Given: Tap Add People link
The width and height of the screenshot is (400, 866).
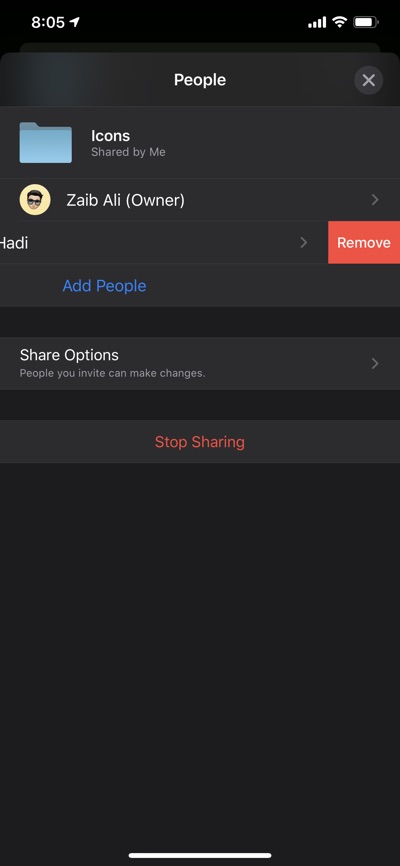Looking at the screenshot, I should point(104,286).
